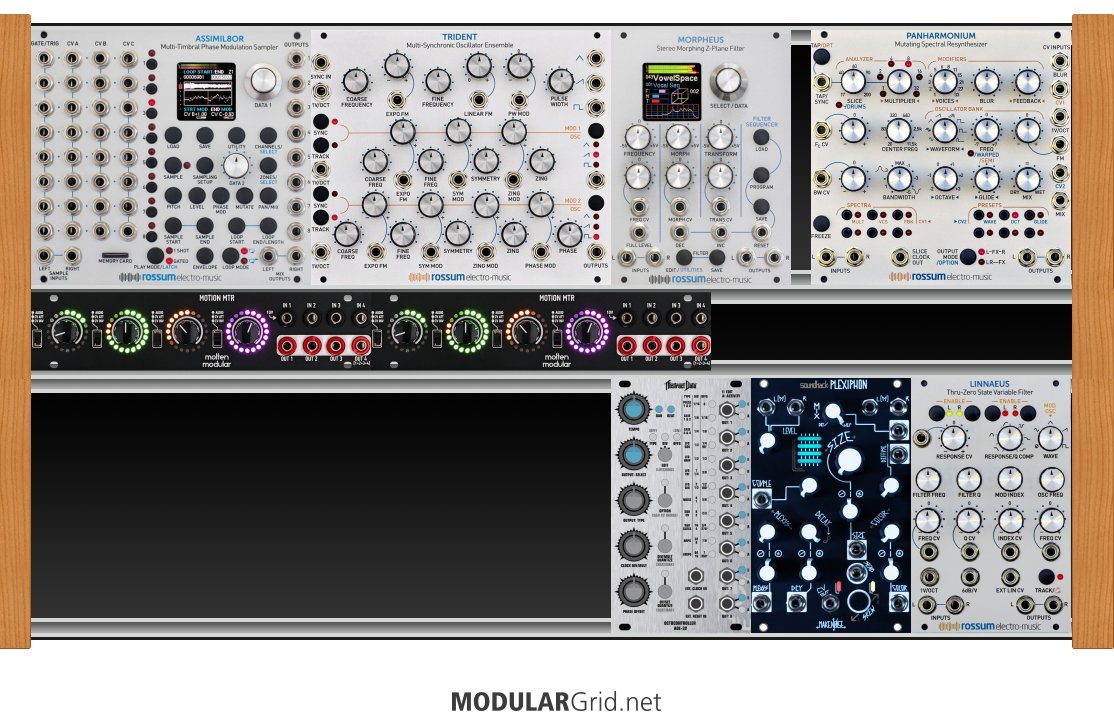Click Assimil8or DATA 1 encoder knob
The width and height of the screenshot is (1114, 723).
pos(263,82)
